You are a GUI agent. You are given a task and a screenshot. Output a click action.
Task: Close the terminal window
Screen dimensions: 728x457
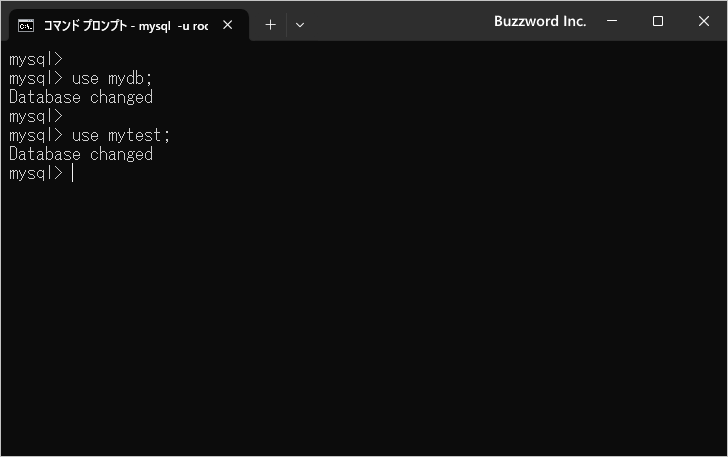pyautogui.click(x=704, y=21)
